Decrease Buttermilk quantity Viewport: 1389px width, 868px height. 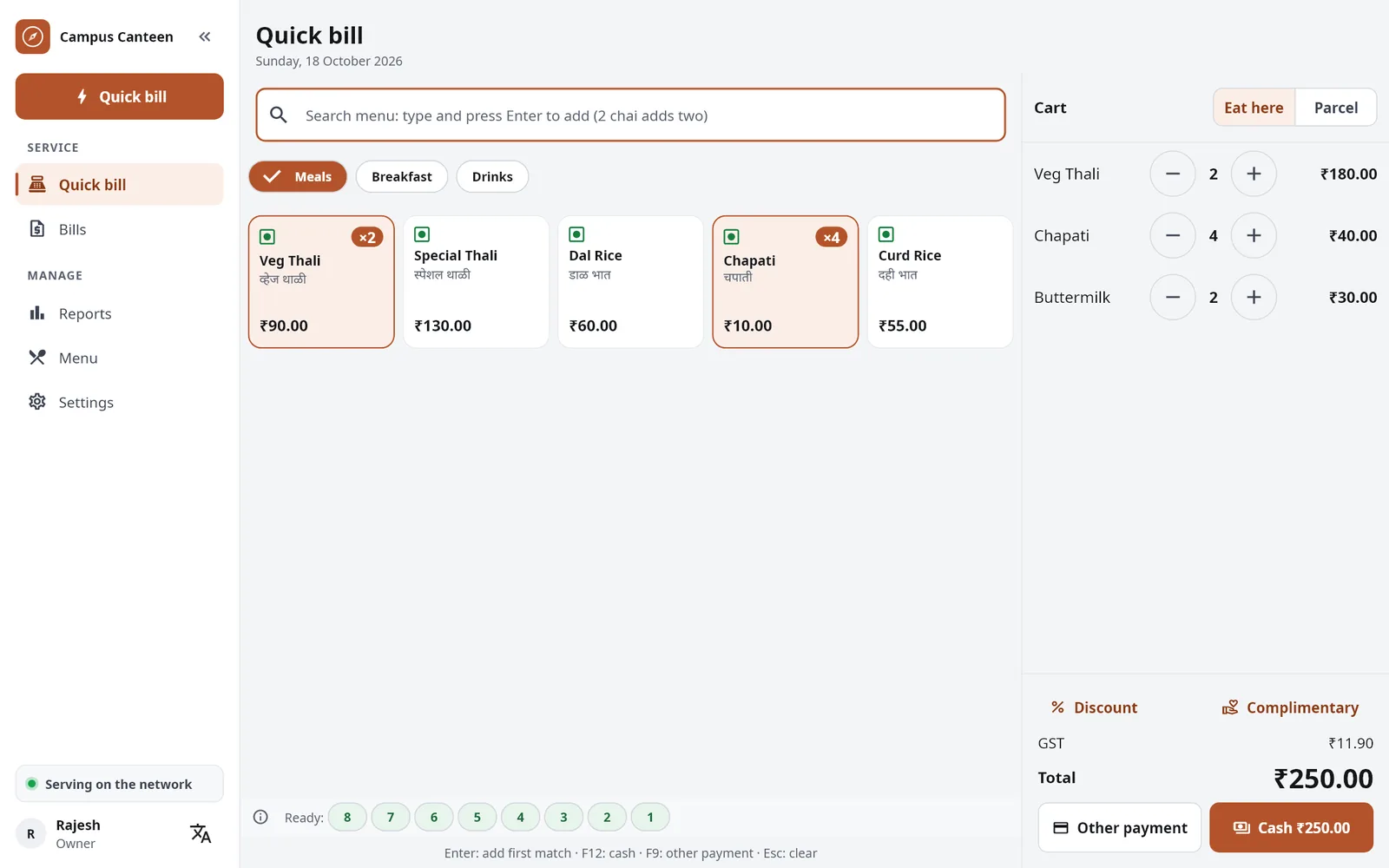click(1173, 297)
